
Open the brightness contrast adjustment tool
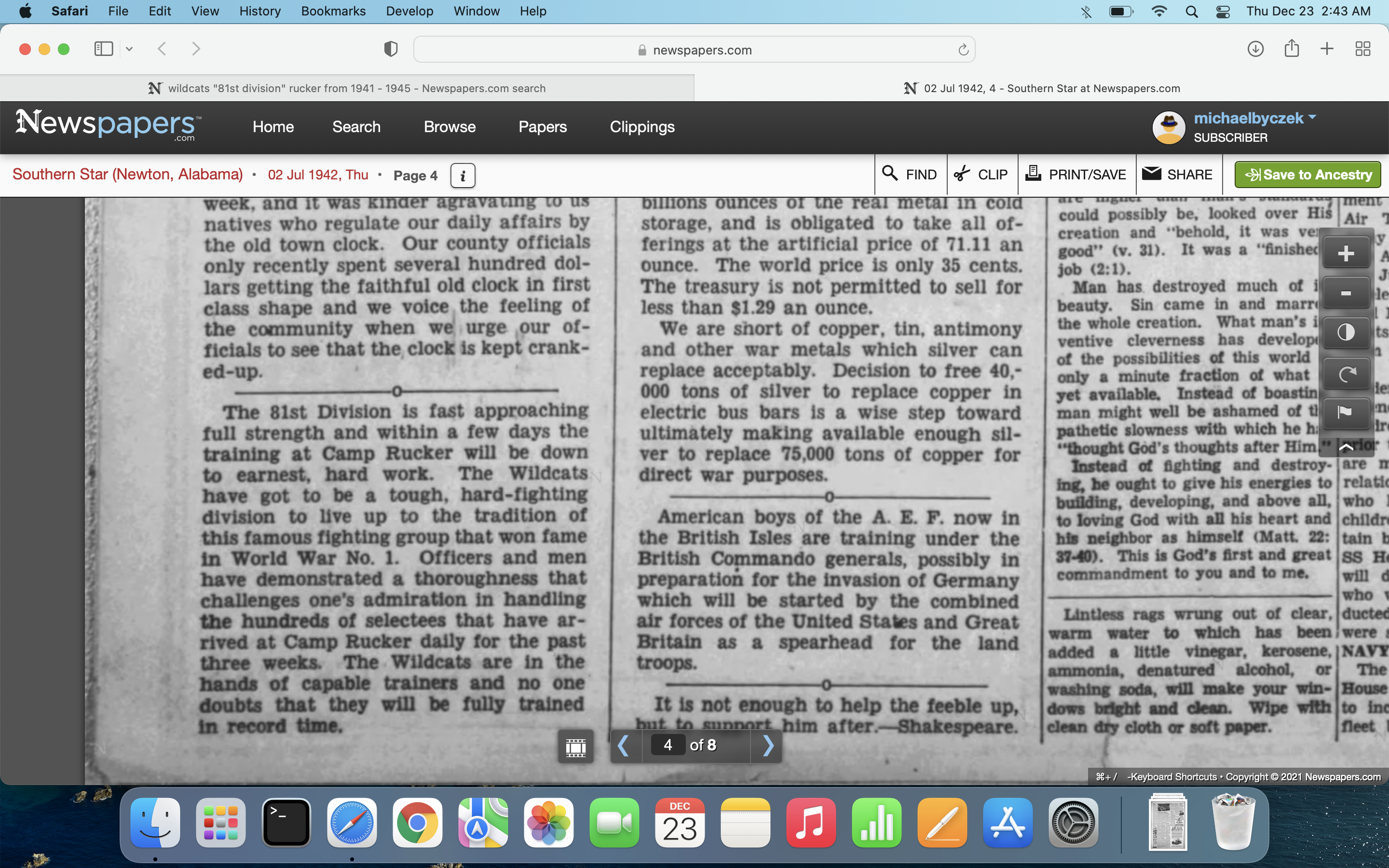[1346, 333]
